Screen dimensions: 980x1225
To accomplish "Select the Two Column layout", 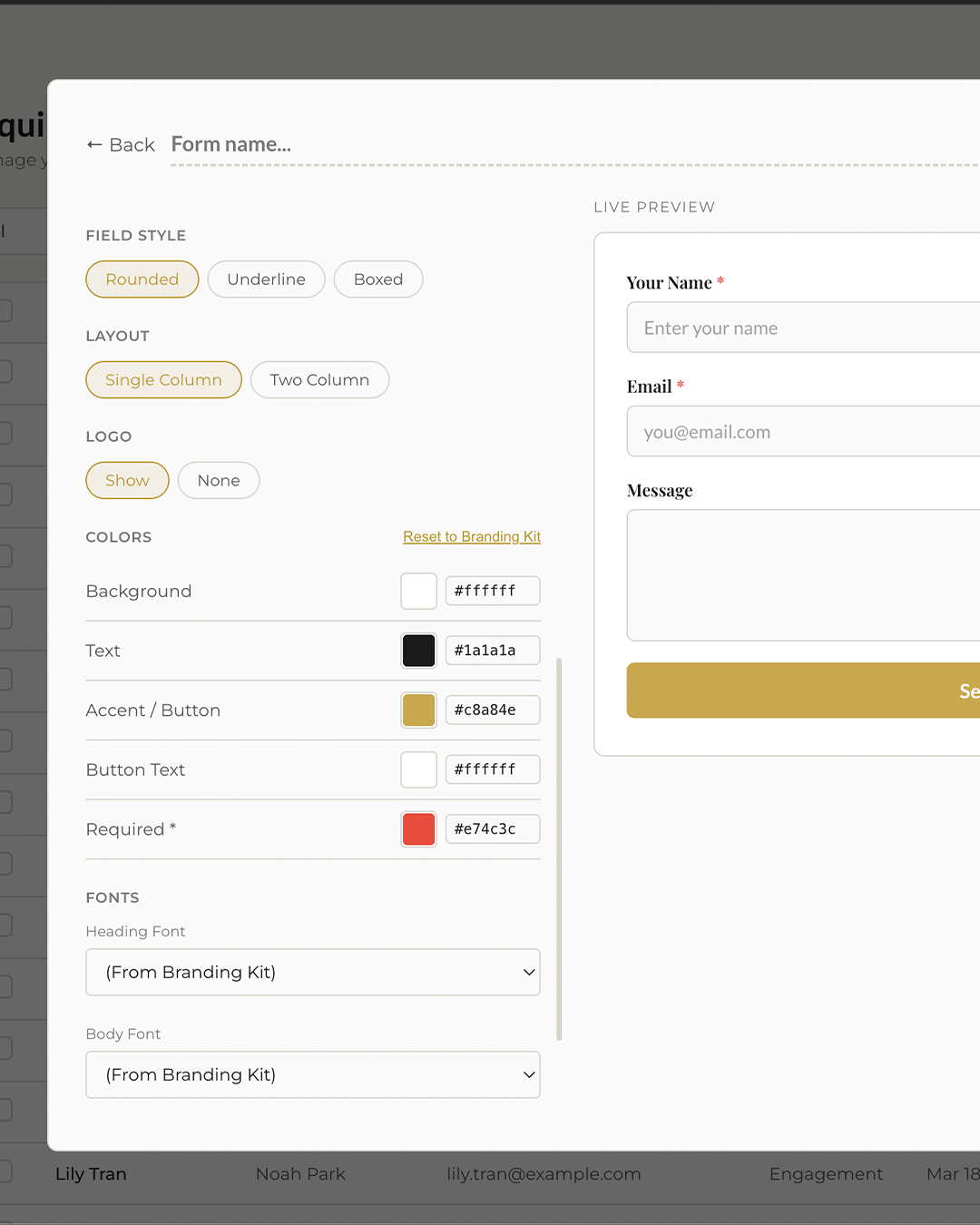I will coord(319,379).
